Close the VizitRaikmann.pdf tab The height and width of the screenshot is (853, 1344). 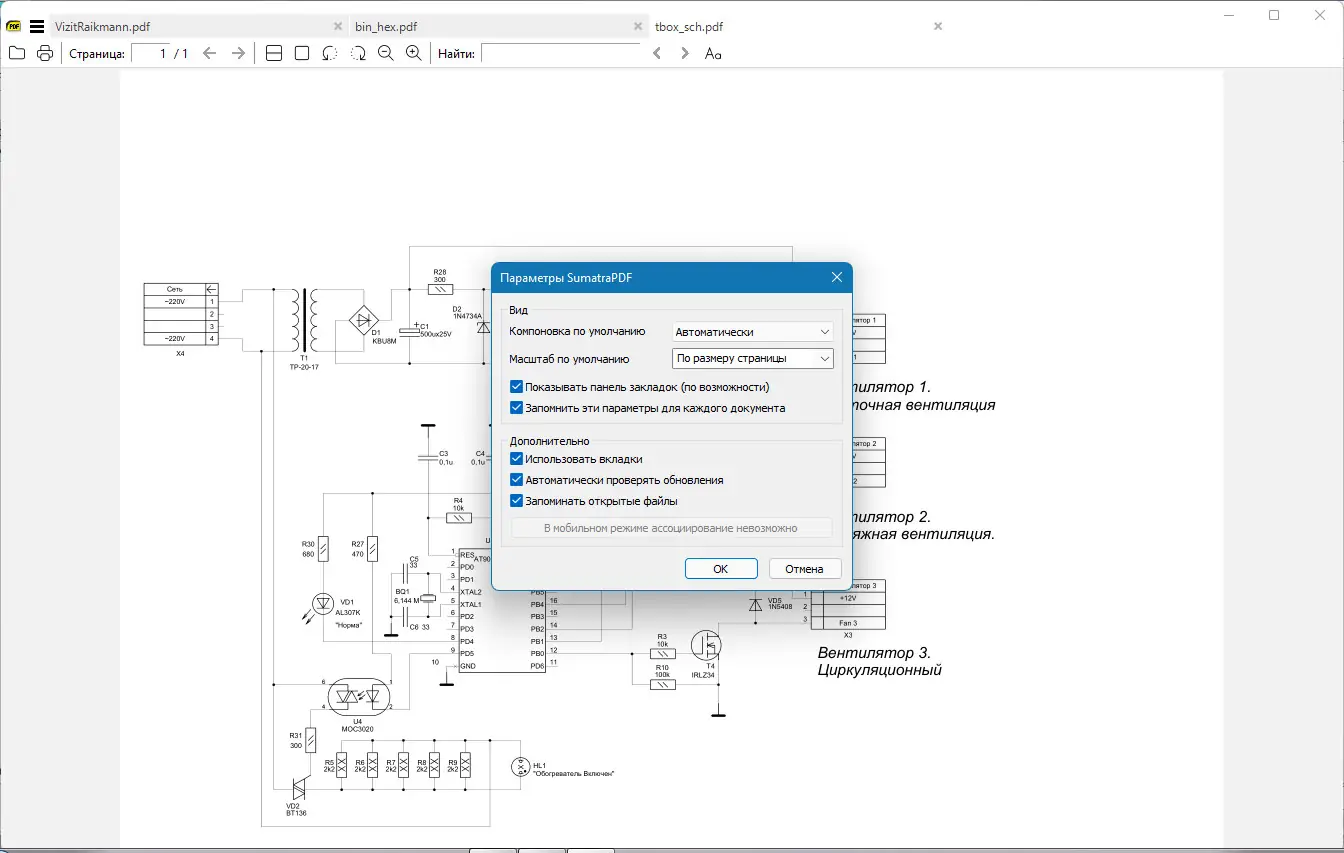tap(338, 27)
